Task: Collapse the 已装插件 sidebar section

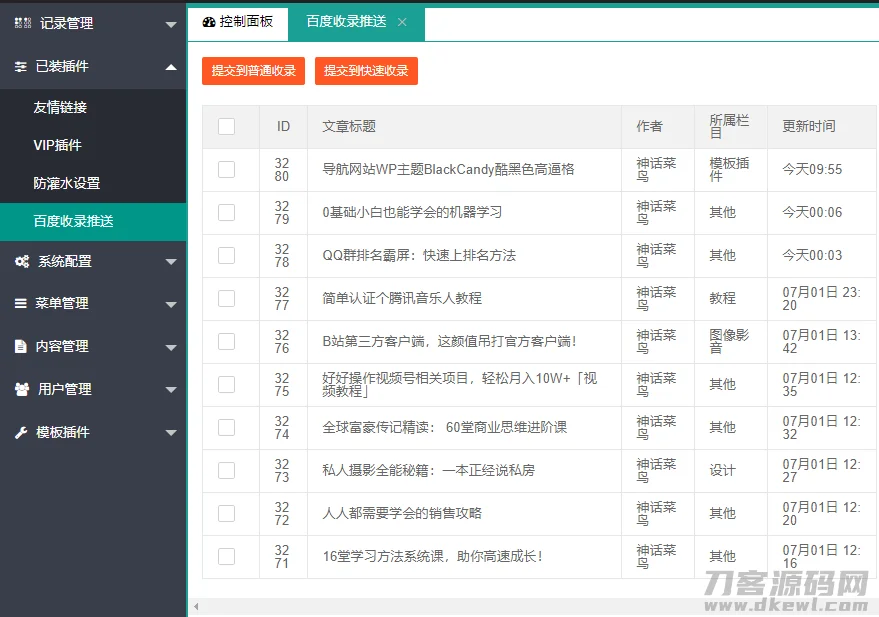Action: 93,67
